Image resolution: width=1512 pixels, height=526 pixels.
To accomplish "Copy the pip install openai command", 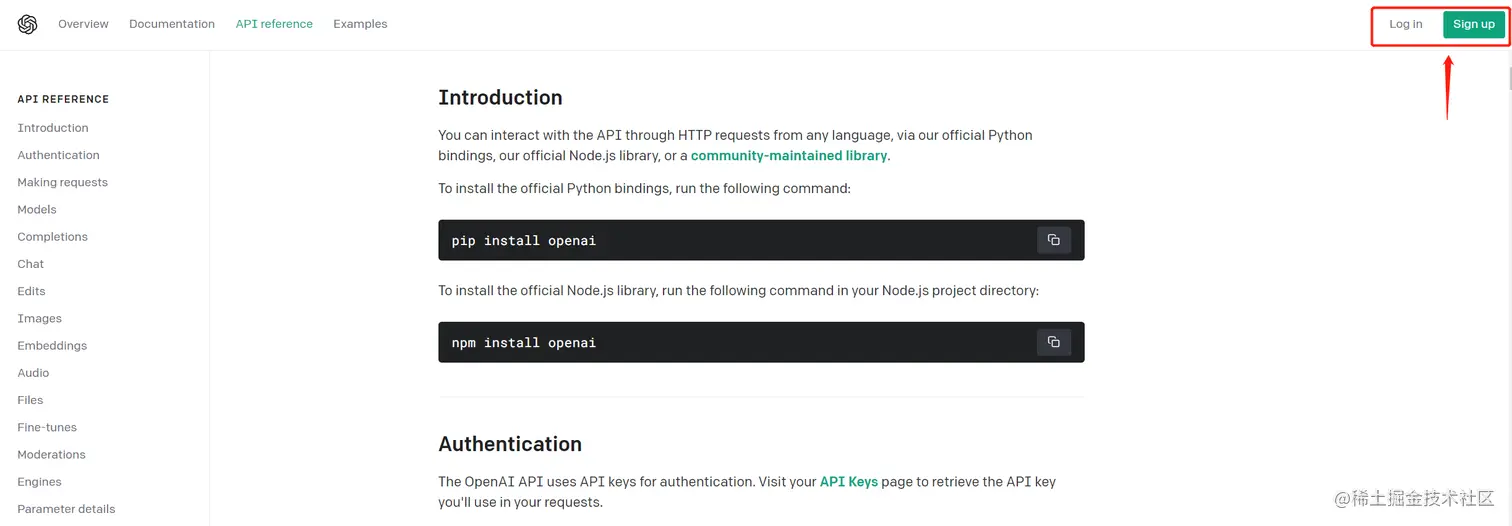I will 1054,240.
